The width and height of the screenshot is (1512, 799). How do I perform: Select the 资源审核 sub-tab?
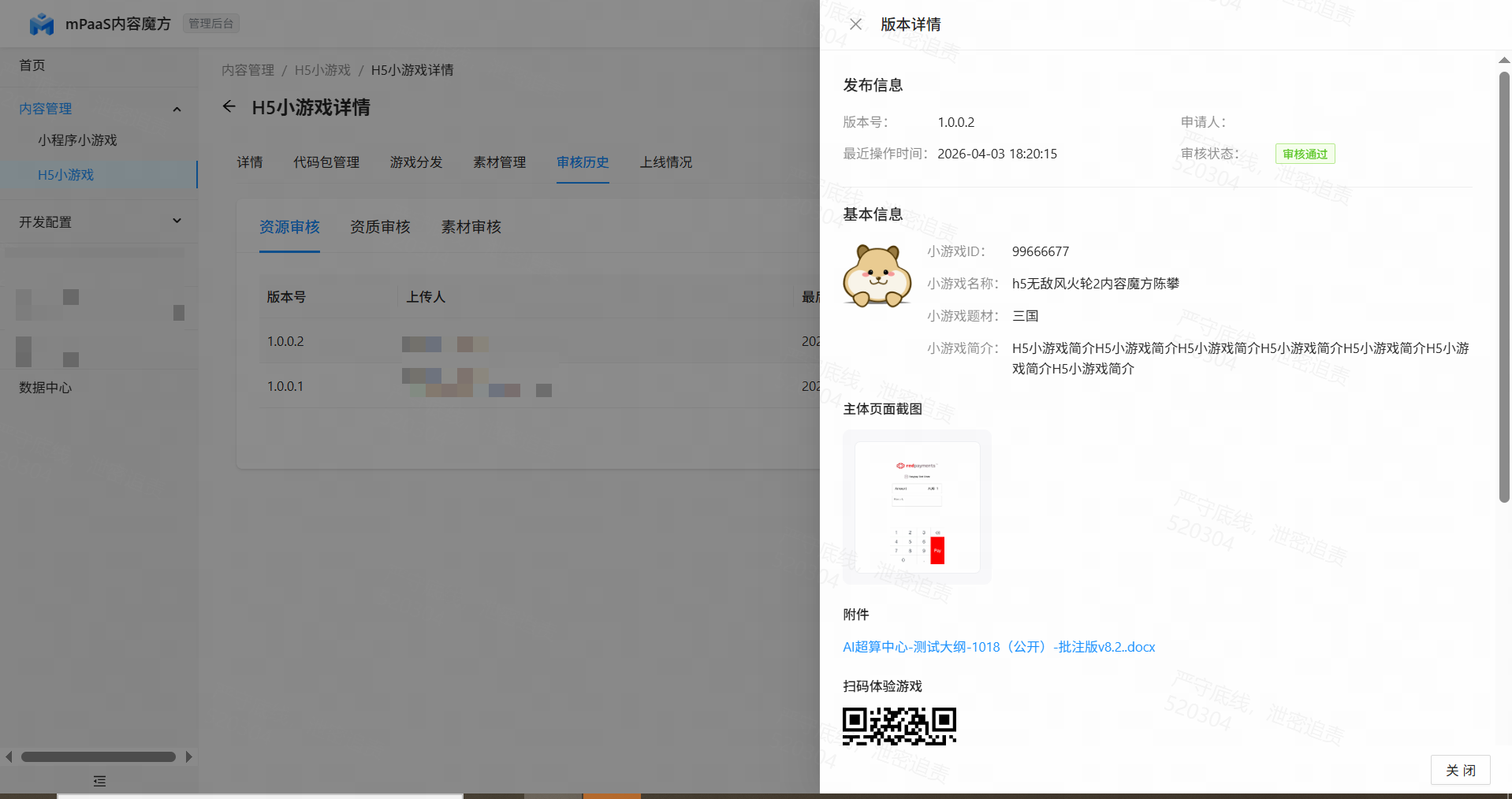click(x=289, y=227)
